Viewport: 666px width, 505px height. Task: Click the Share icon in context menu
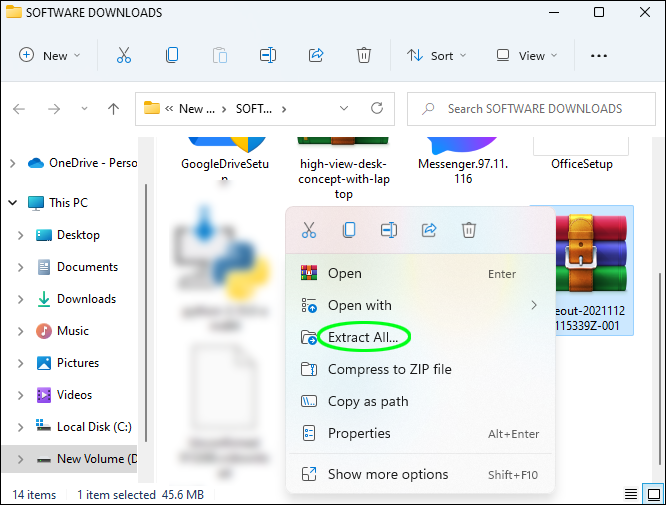pyautogui.click(x=429, y=230)
